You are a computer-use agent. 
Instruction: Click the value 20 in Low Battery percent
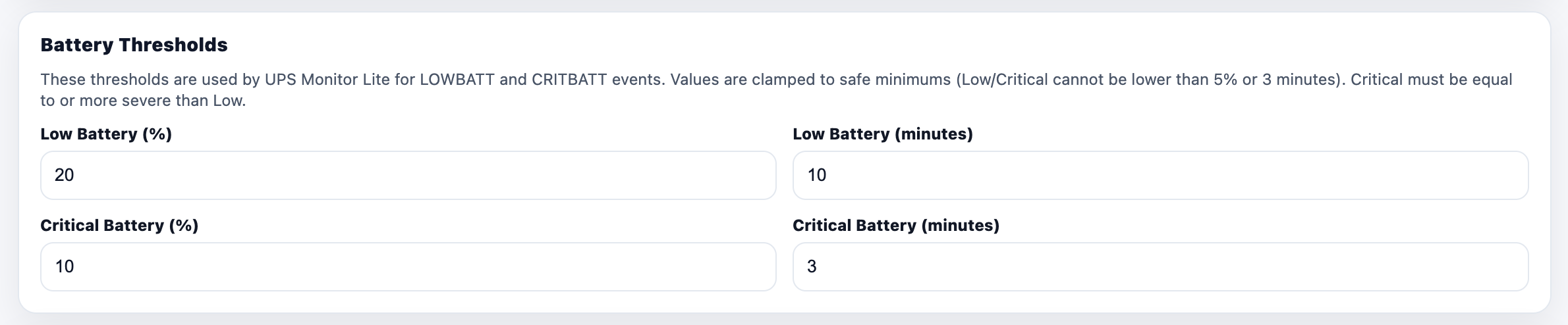click(x=64, y=175)
